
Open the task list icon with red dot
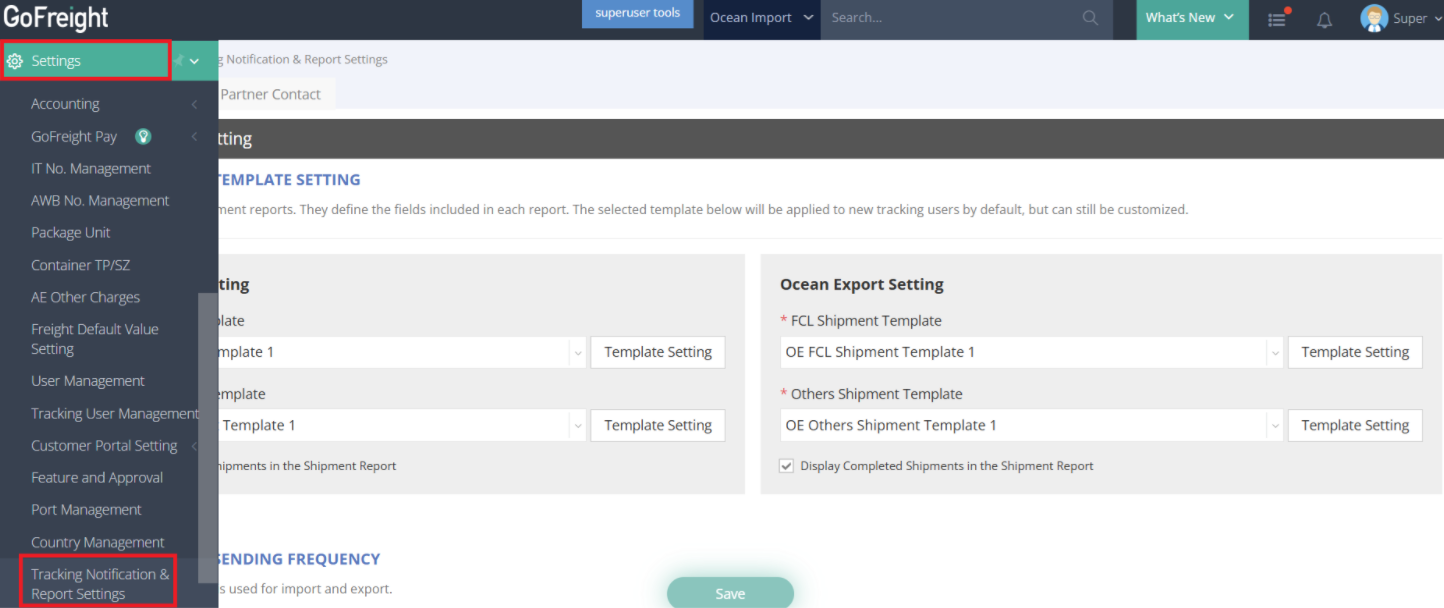pos(1277,19)
